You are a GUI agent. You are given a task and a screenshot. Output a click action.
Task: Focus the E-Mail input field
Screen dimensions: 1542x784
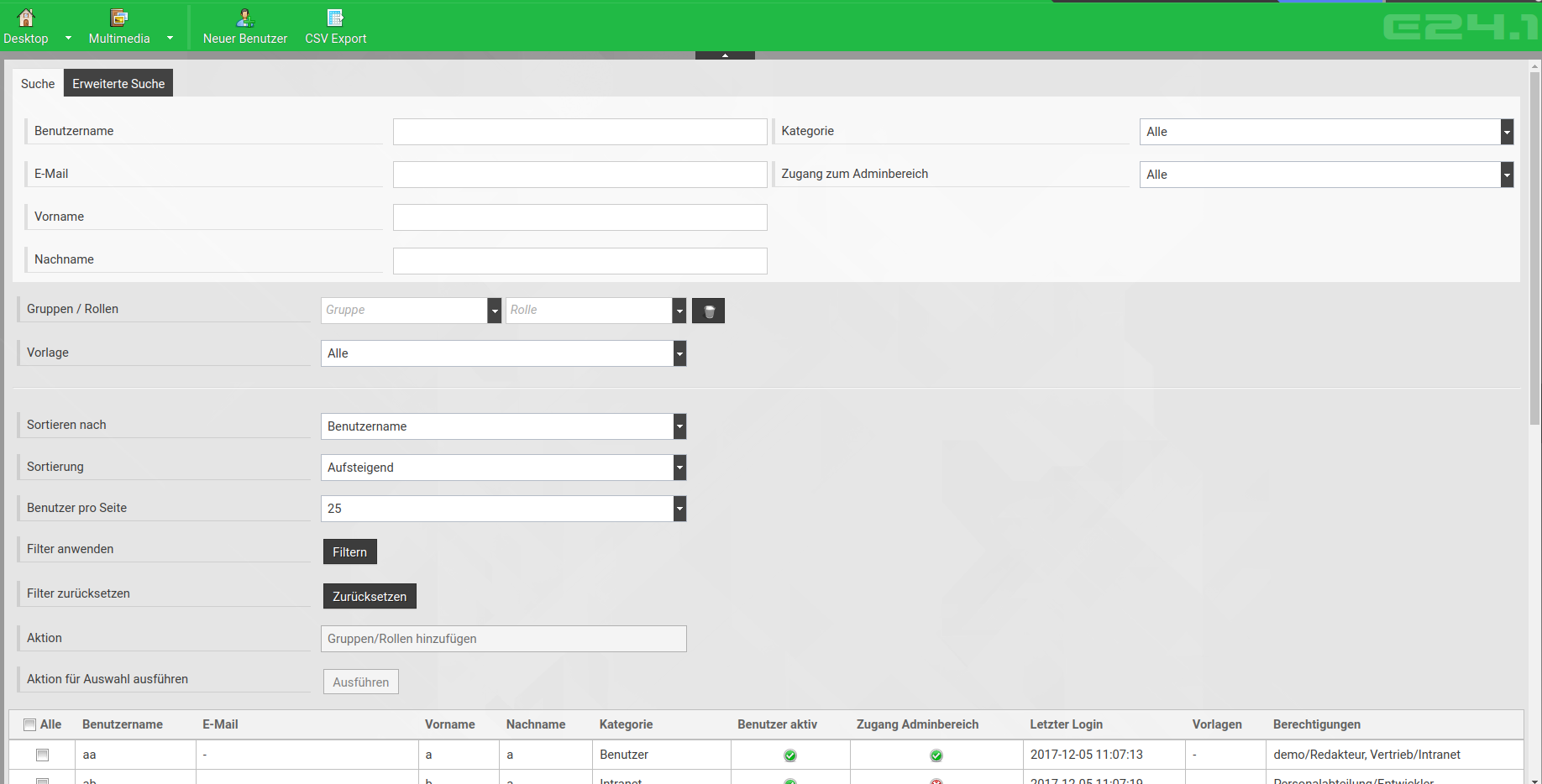pyautogui.click(x=580, y=175)
